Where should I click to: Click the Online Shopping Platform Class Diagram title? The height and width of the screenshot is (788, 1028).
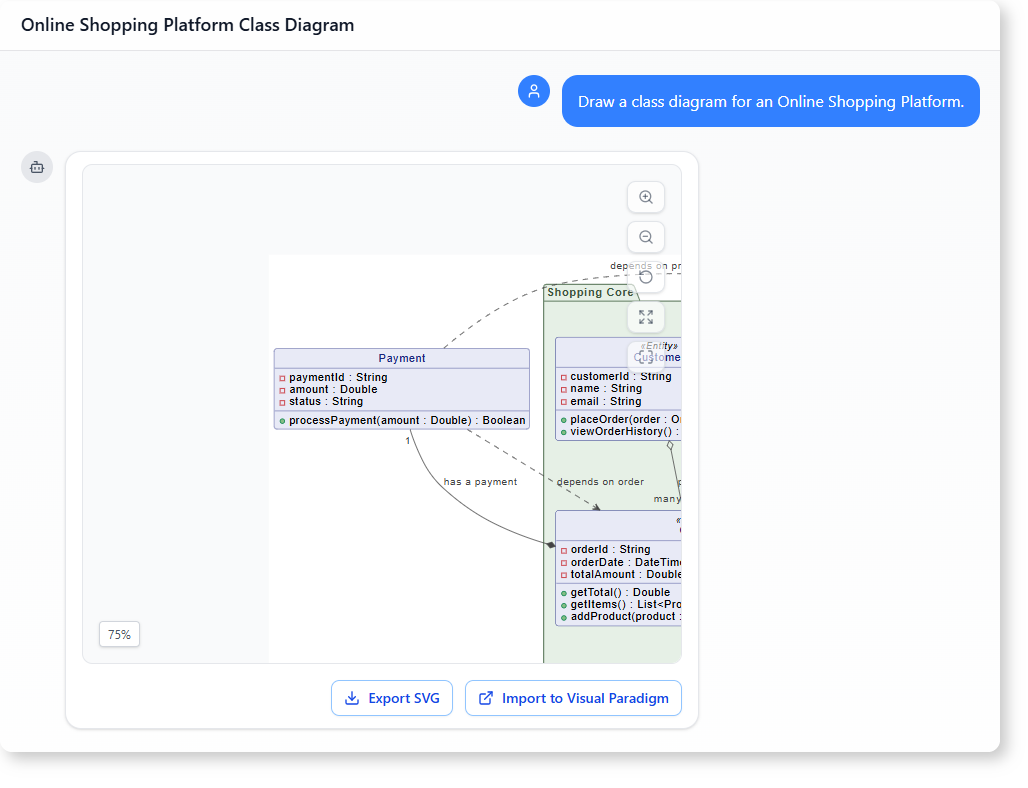tap(187, 25)
